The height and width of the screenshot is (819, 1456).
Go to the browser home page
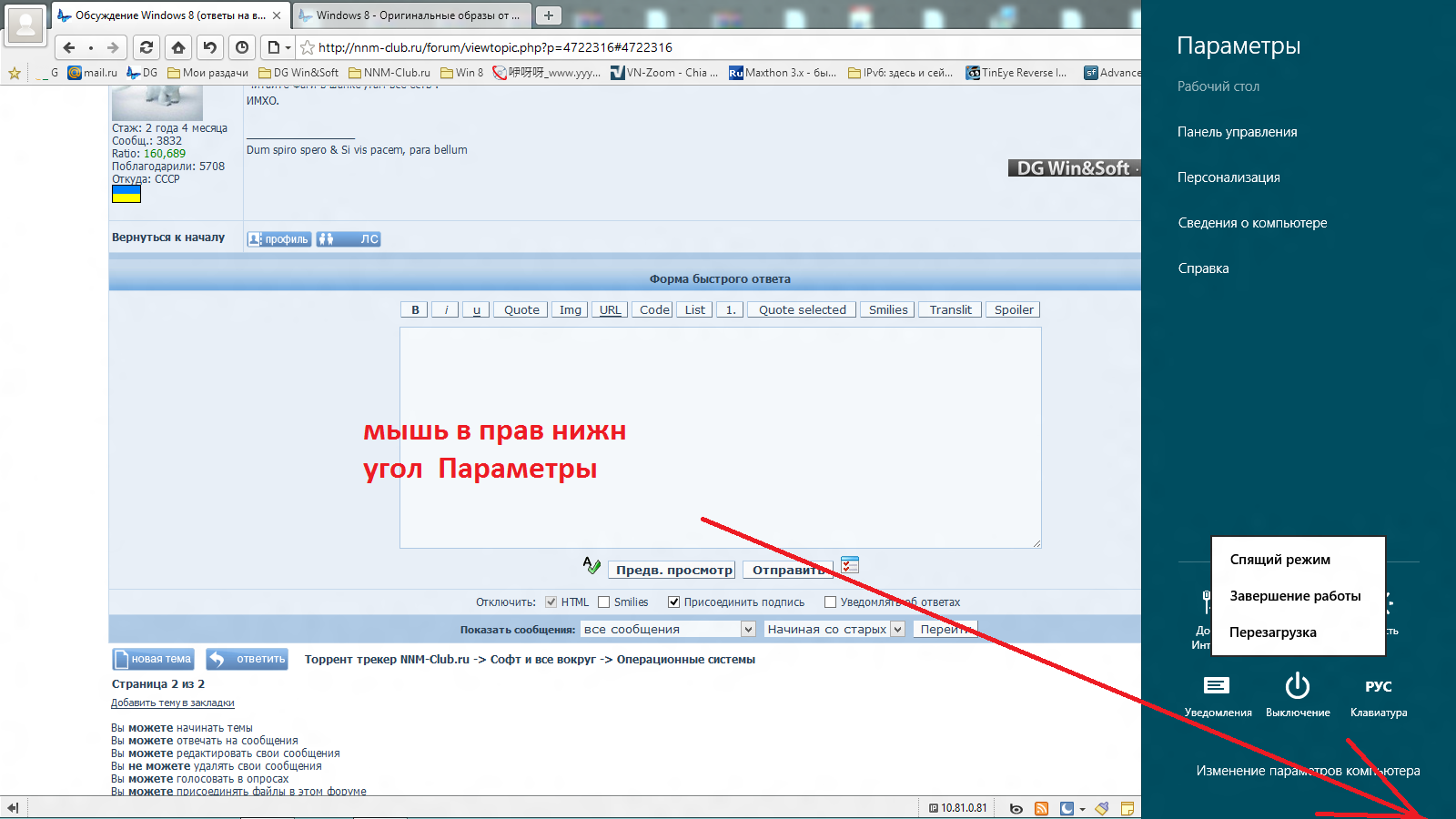(x=178, y=47)
